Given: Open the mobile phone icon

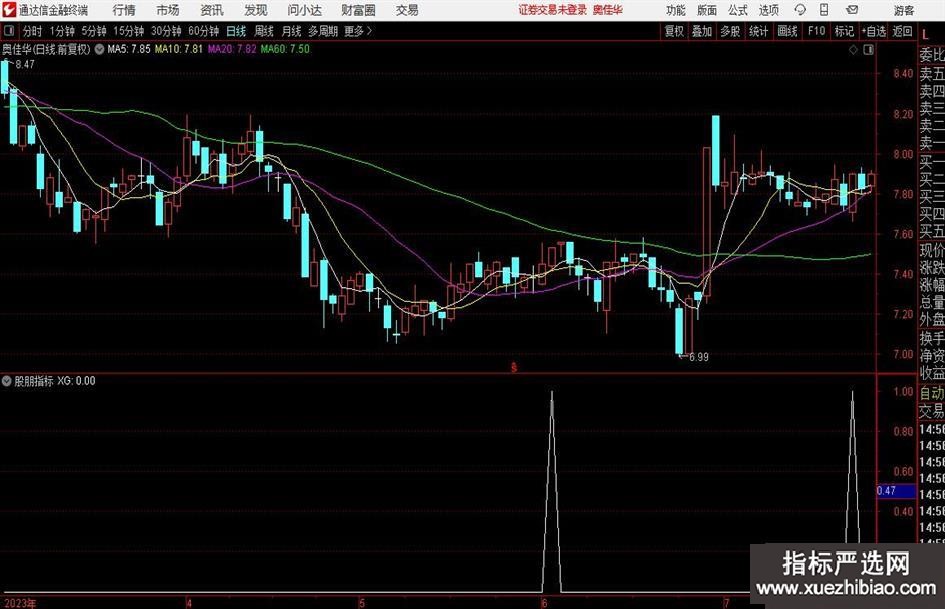Looking at the screenshot, I should [824, 10].
